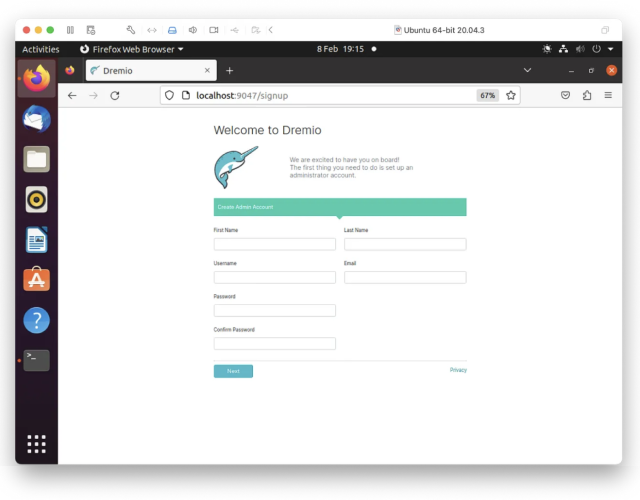Launch Thunderbird mail from the dock
This screenshot has height=500, width=640.
pos(37,119)
